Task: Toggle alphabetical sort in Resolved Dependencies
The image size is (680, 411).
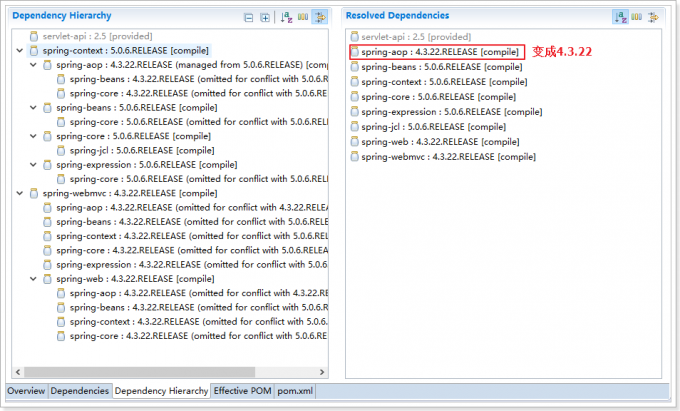Action: tap(621, 17)
